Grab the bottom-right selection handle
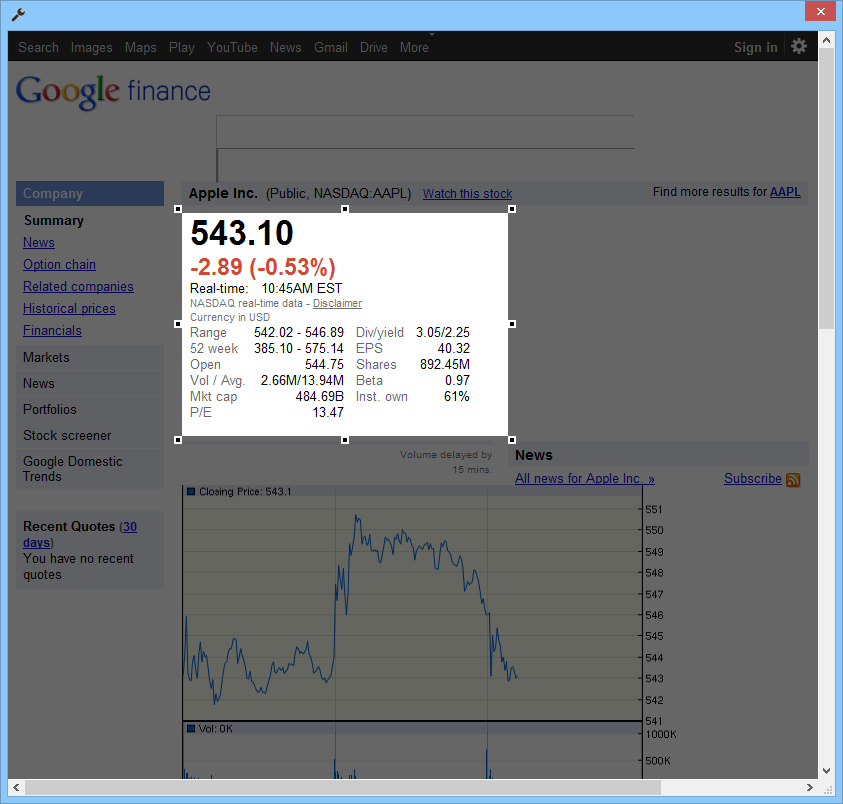This screenshot has height=804, width=843. (x=512, y=440)
